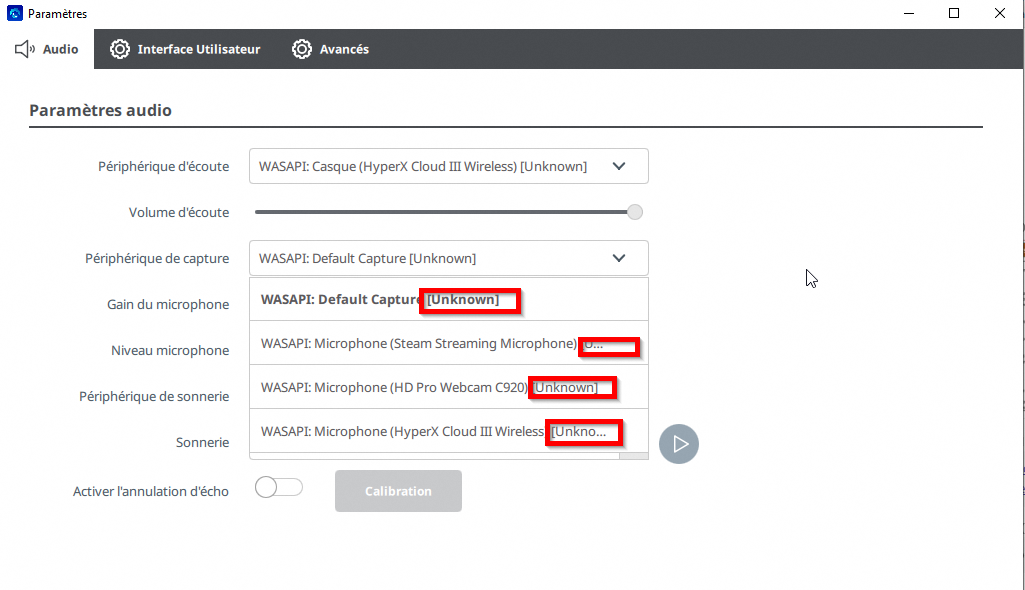Screen dimensions: 1025x590
Task: Click the speaker icon on the Audio tab
Action: tap(25, 49)
